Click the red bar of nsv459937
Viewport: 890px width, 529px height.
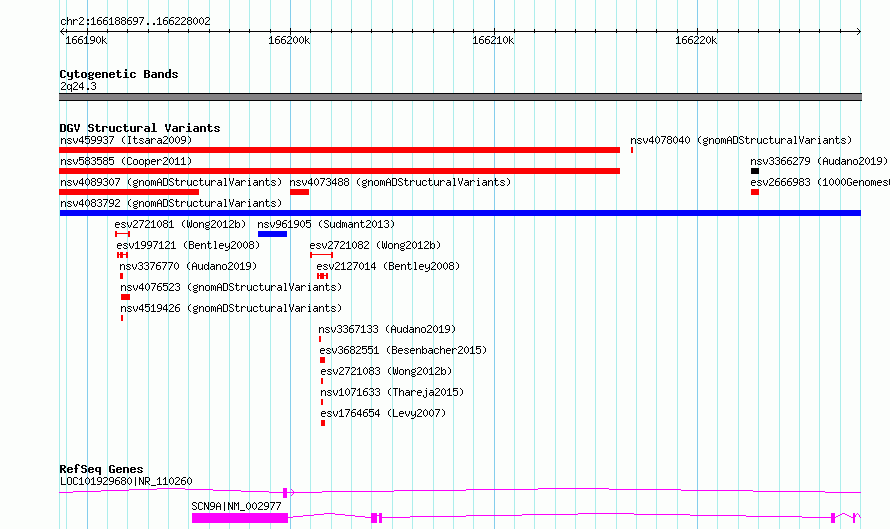click(x=339, y=150)
